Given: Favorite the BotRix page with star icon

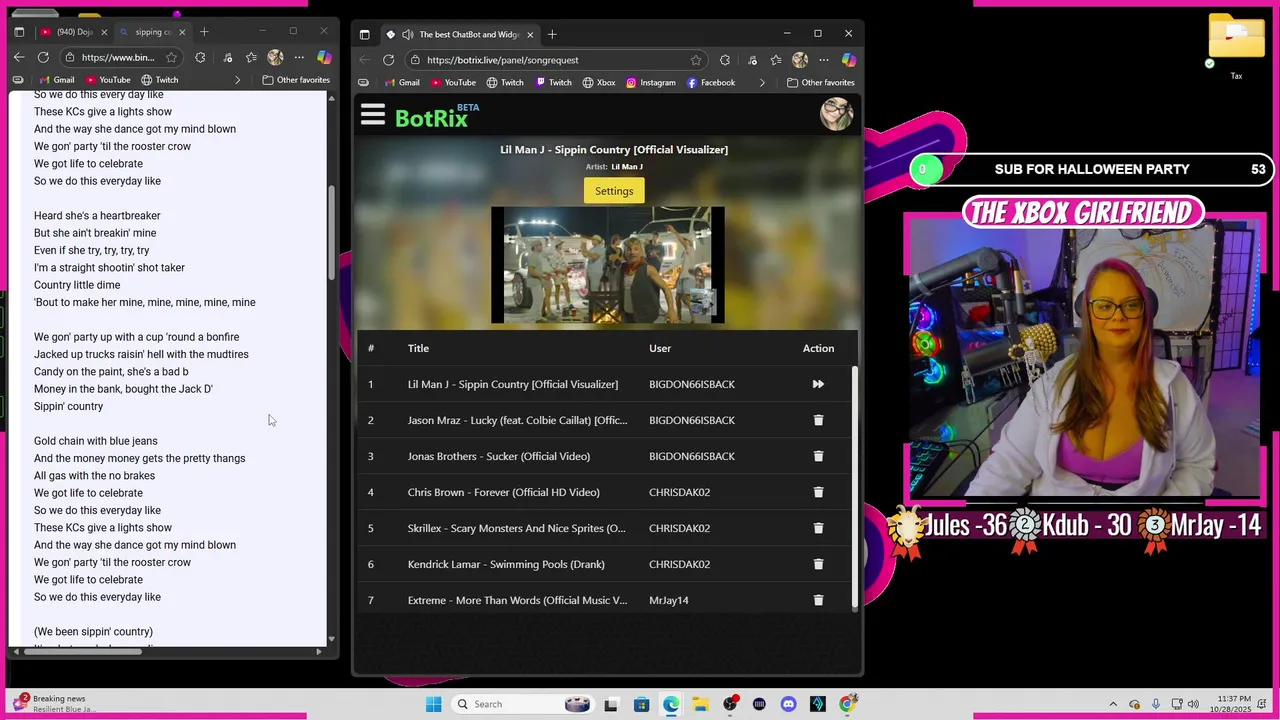Looking at the screenshot, I should click(696, 60).
